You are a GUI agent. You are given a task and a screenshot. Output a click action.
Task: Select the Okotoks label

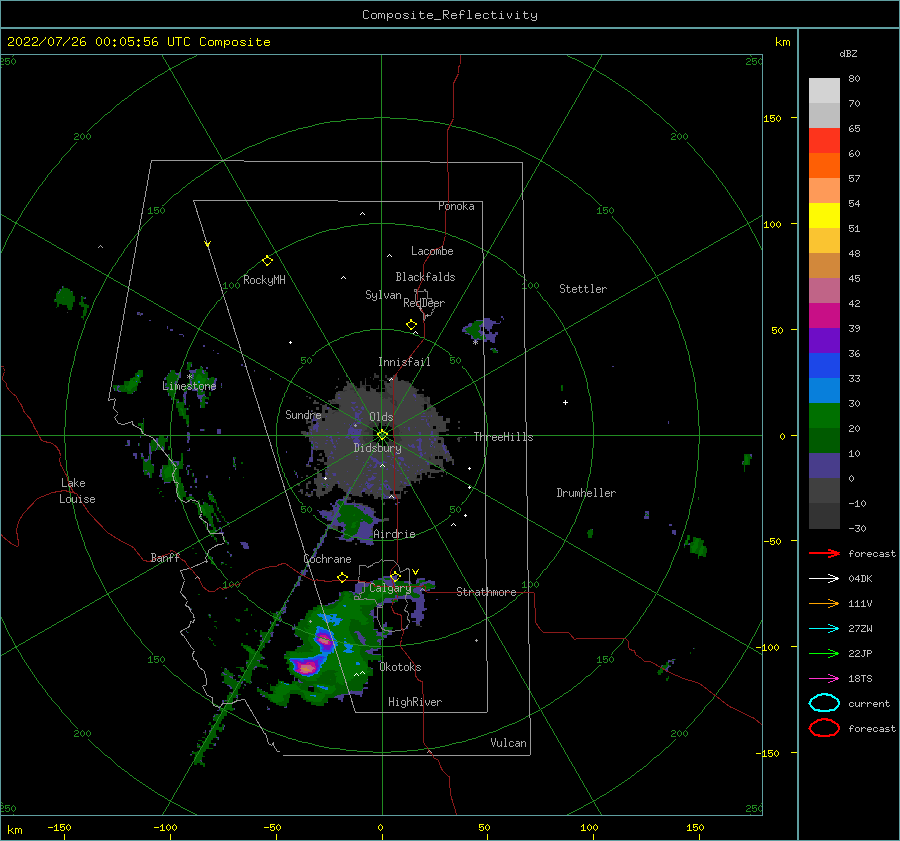tap(400, 667)
